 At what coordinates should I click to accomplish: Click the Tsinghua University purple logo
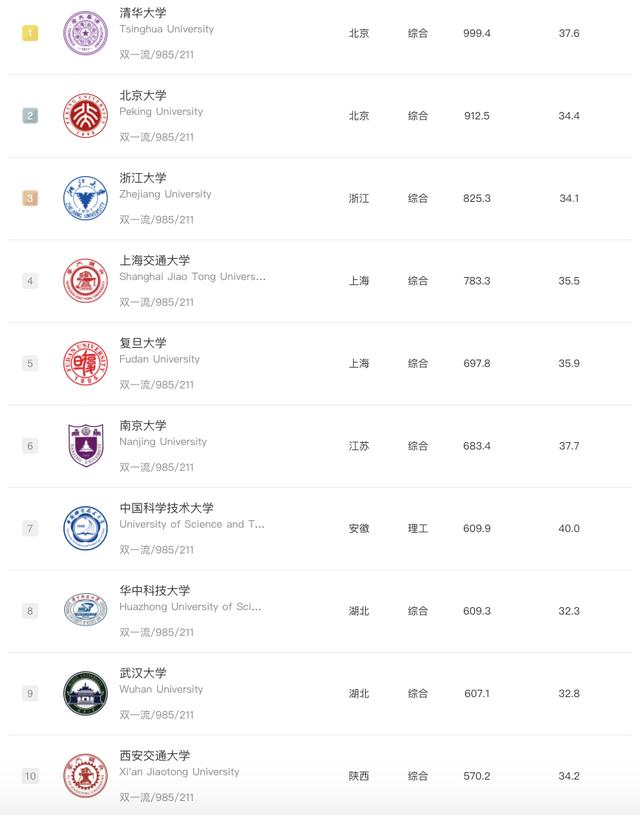coord(85,33)
